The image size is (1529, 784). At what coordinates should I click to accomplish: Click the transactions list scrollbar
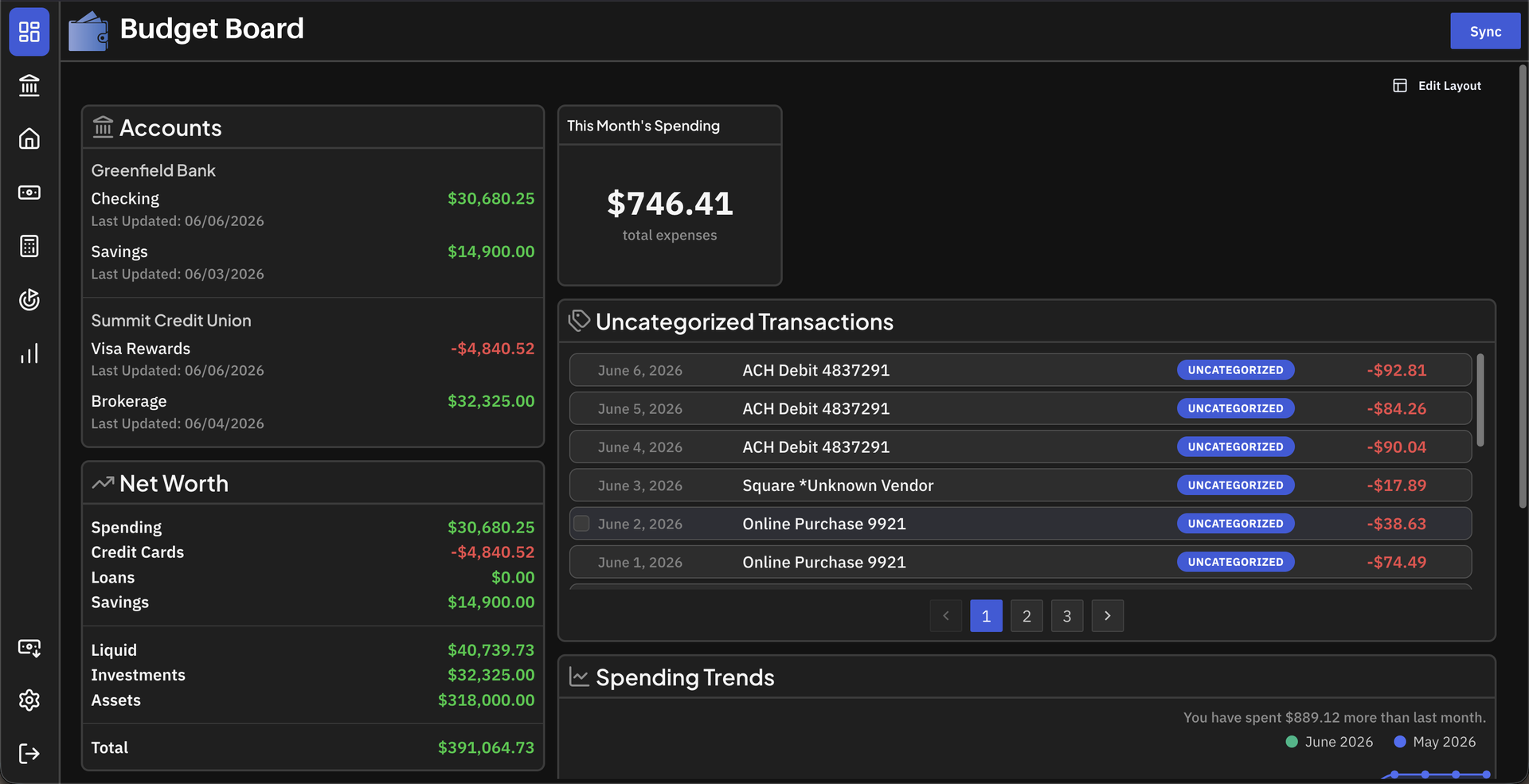click(x=1480, y=400)
